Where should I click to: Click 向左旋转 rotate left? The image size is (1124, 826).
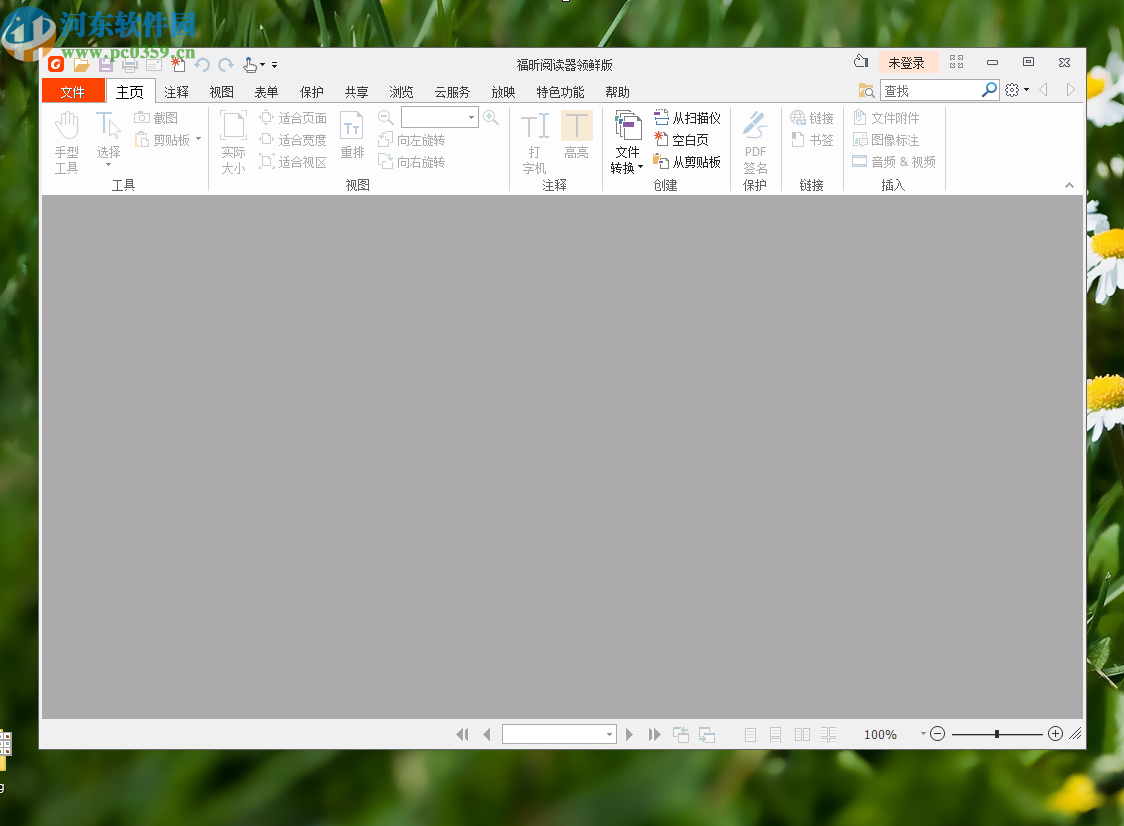412,140
